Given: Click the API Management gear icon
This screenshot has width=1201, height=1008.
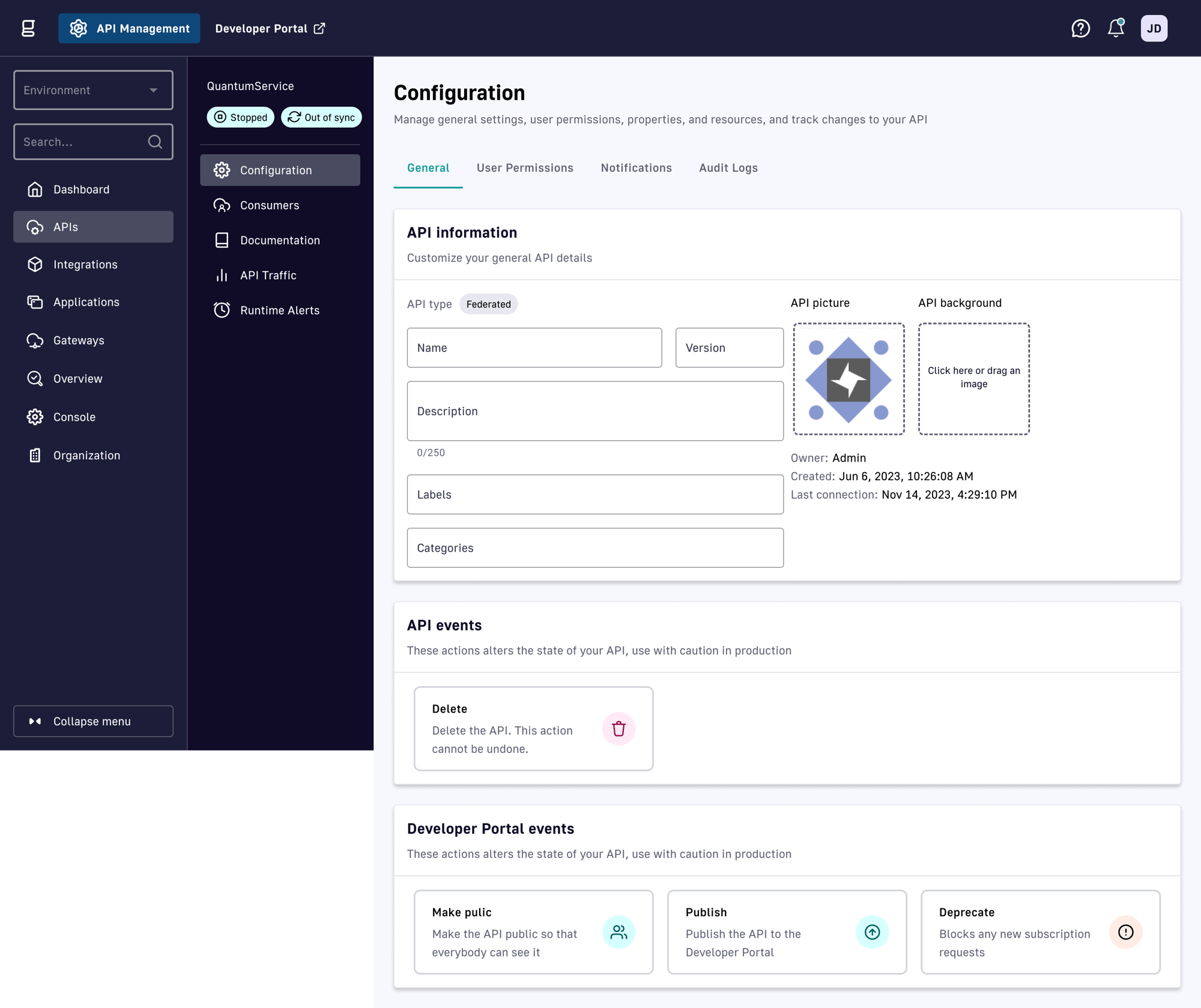Looking at the screenshot, I should coord(78,28).
